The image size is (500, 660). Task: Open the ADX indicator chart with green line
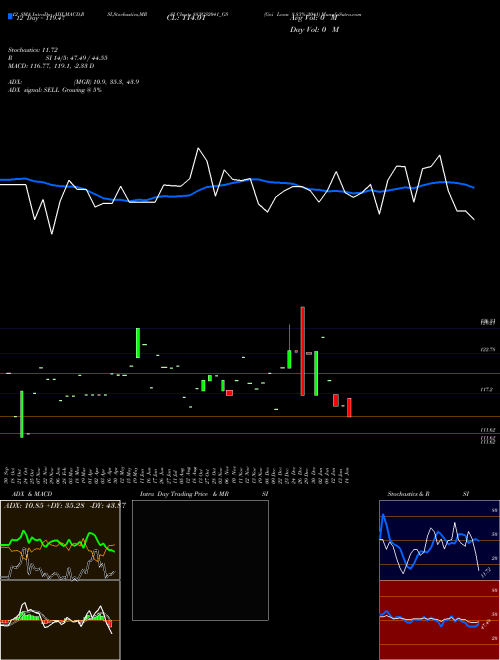60,540
